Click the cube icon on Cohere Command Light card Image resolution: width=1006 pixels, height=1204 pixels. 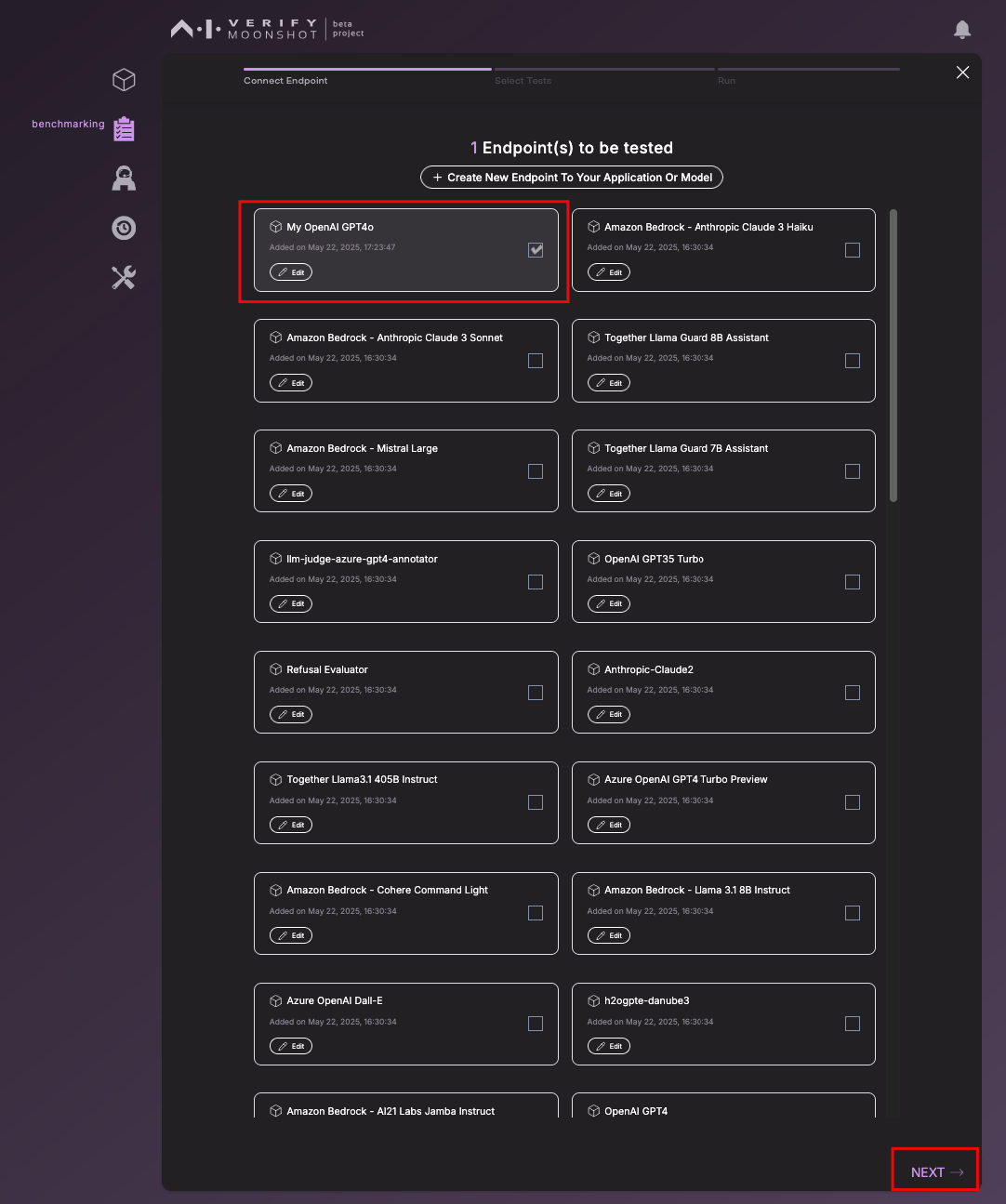tap(276, 890)
